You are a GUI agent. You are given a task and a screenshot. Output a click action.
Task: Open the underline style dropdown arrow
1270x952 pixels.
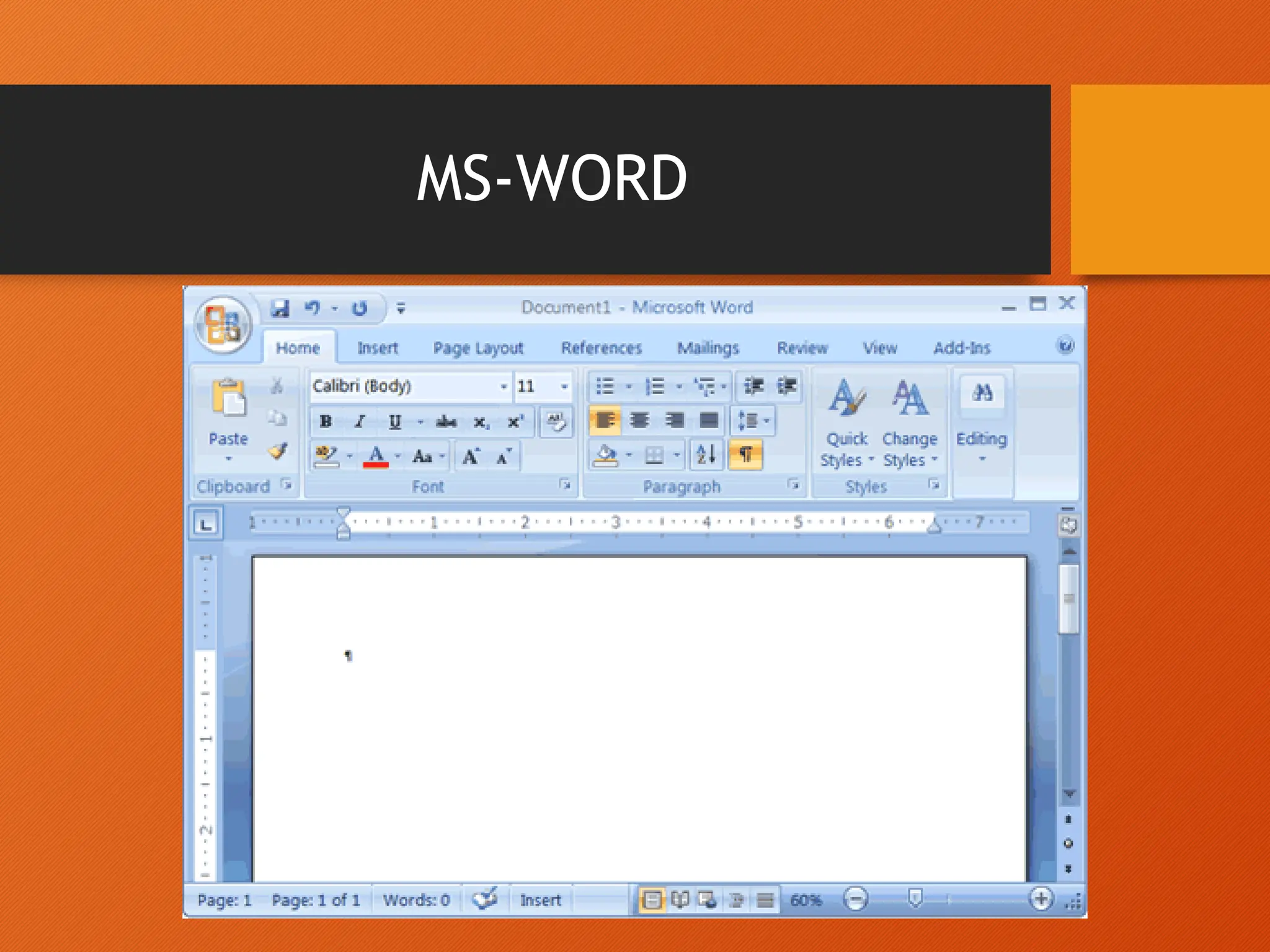pos(420,422)
